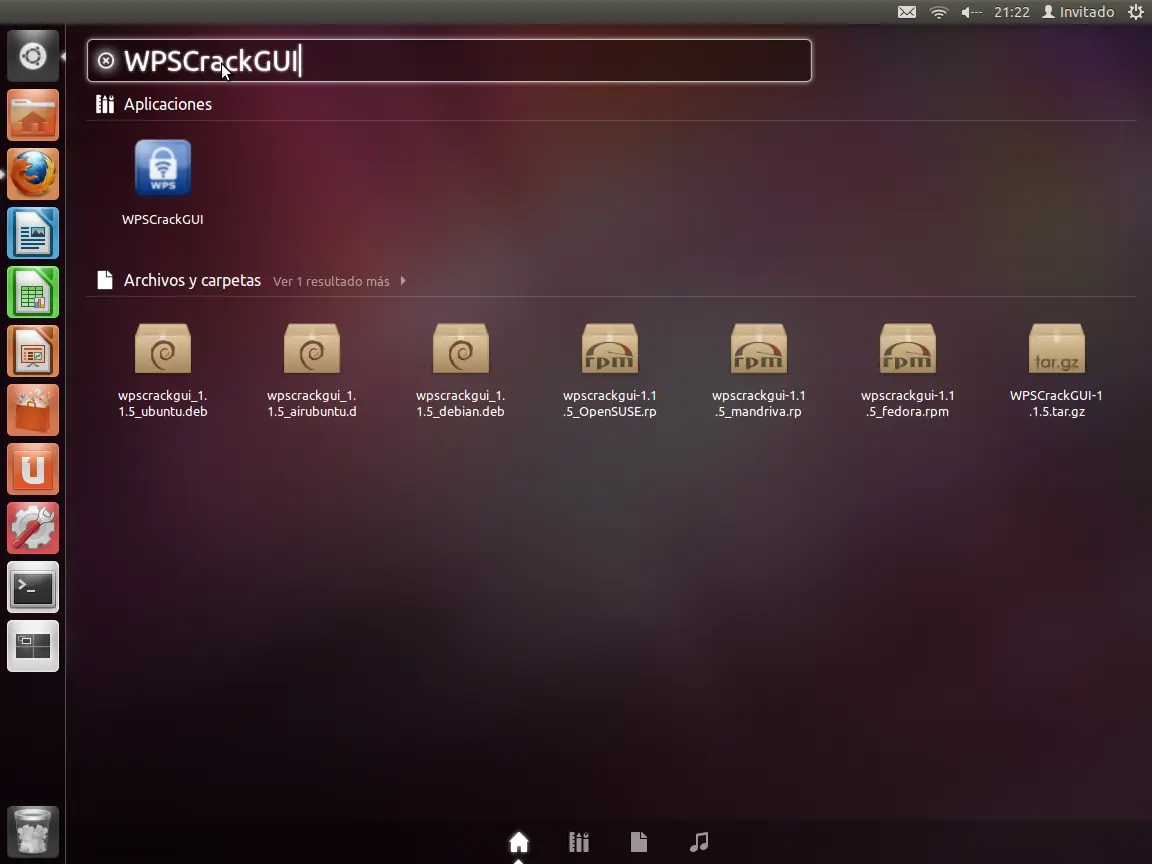Launch Firefox from the launcher
Screen dimensions: 1152x864
(x=33, y=174)
